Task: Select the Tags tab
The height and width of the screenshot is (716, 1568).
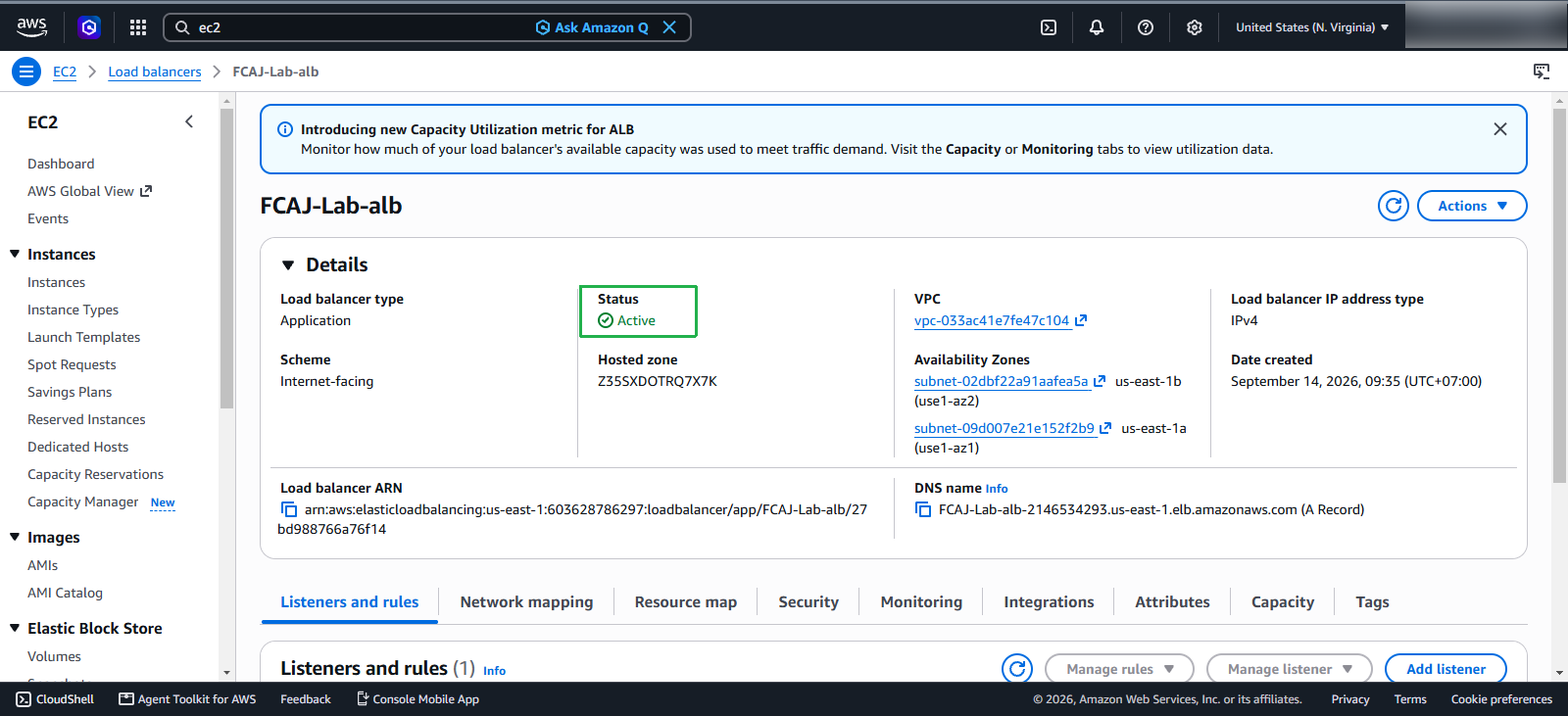Action: tap(1372, 602)
